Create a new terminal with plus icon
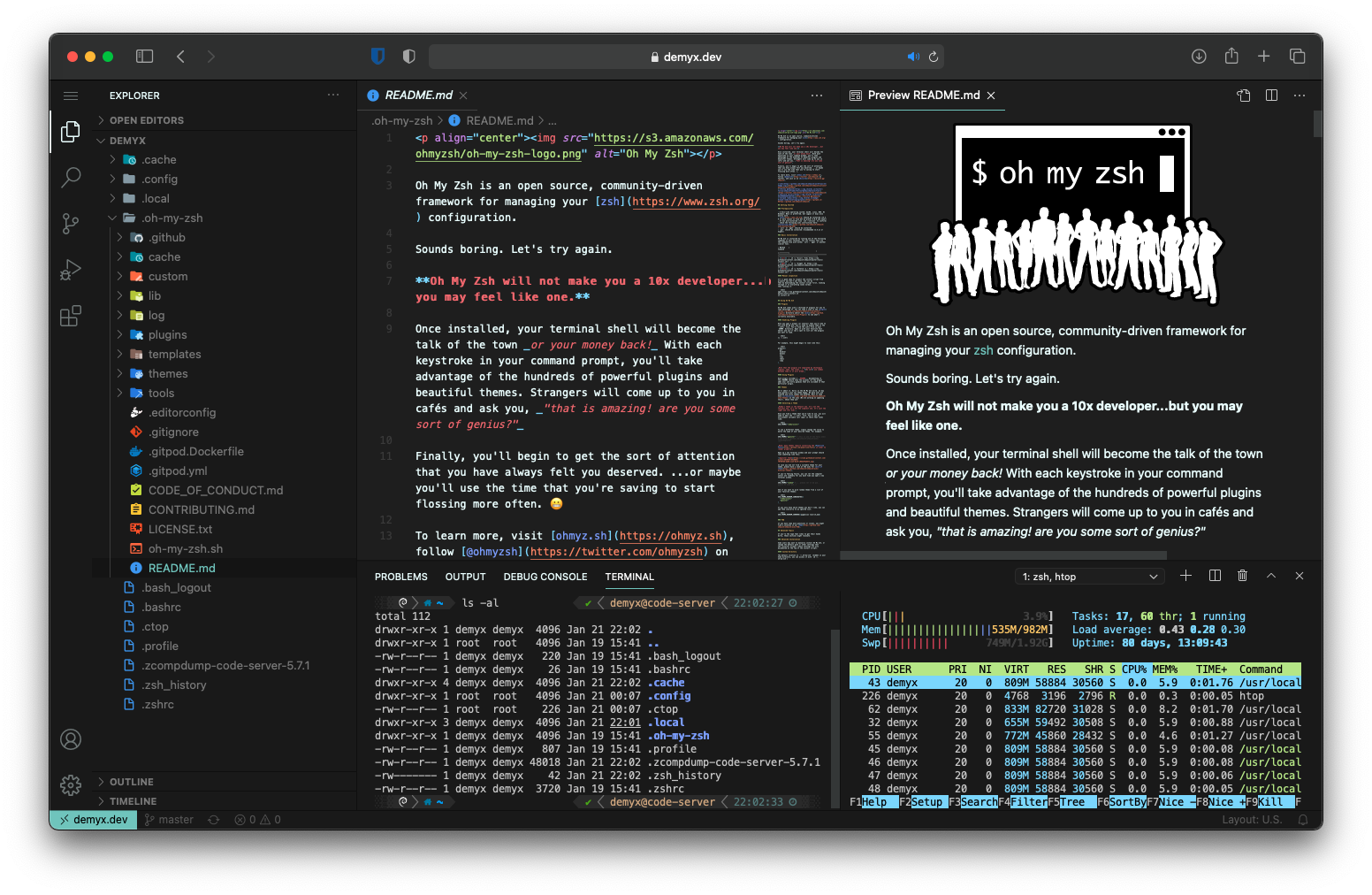Image resolution: width=1372 pixels, height=895 pixels. pos(1186,576)
